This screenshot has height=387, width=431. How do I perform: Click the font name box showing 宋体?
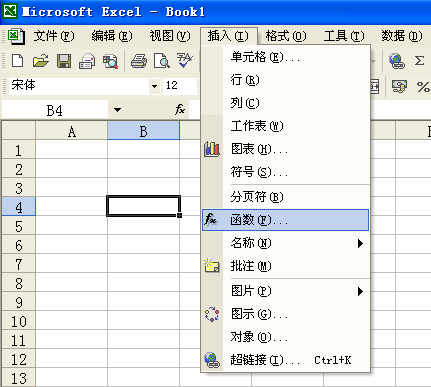point(79,86)
